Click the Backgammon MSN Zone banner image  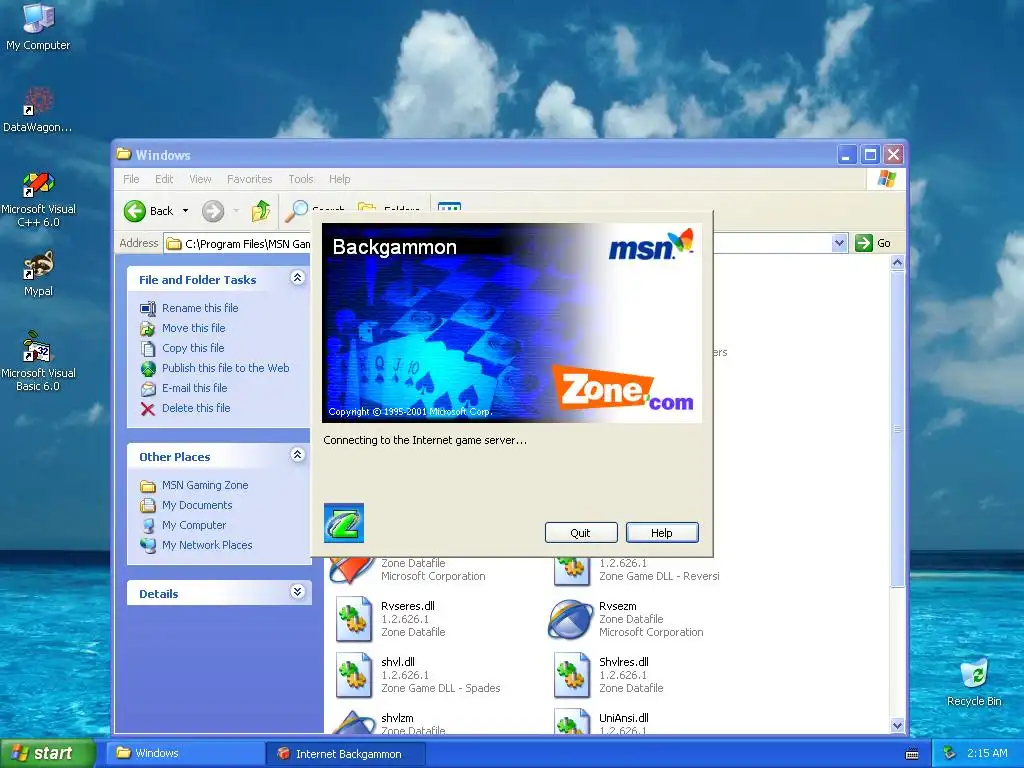[512, 323]
